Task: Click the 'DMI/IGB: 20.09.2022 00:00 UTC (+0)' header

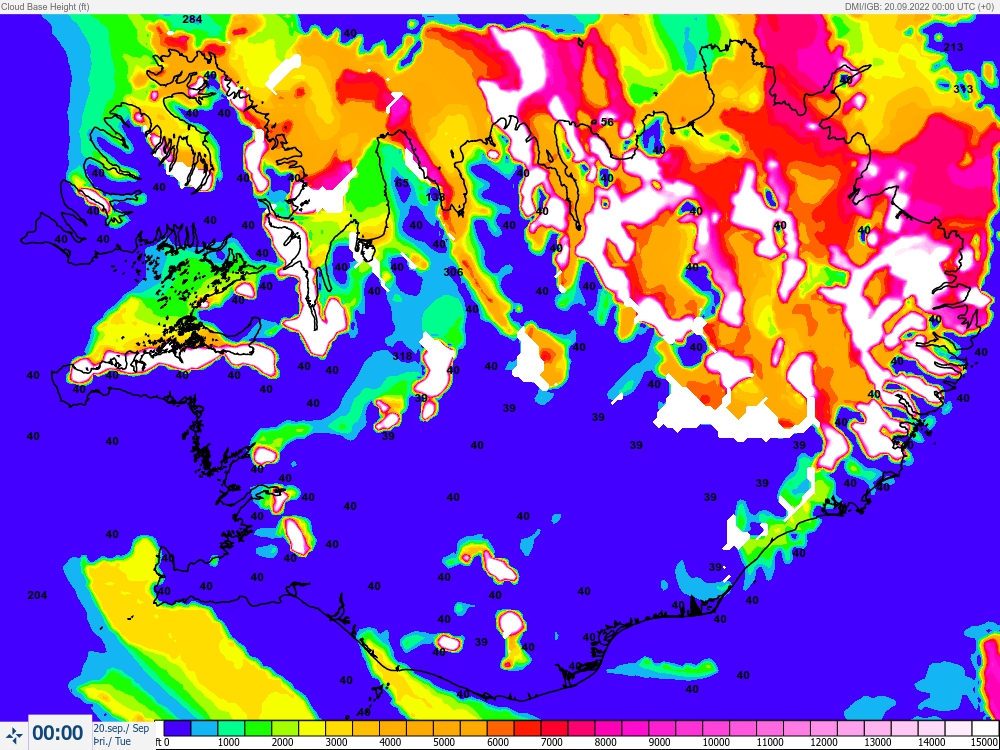Action: pos(921,6)
